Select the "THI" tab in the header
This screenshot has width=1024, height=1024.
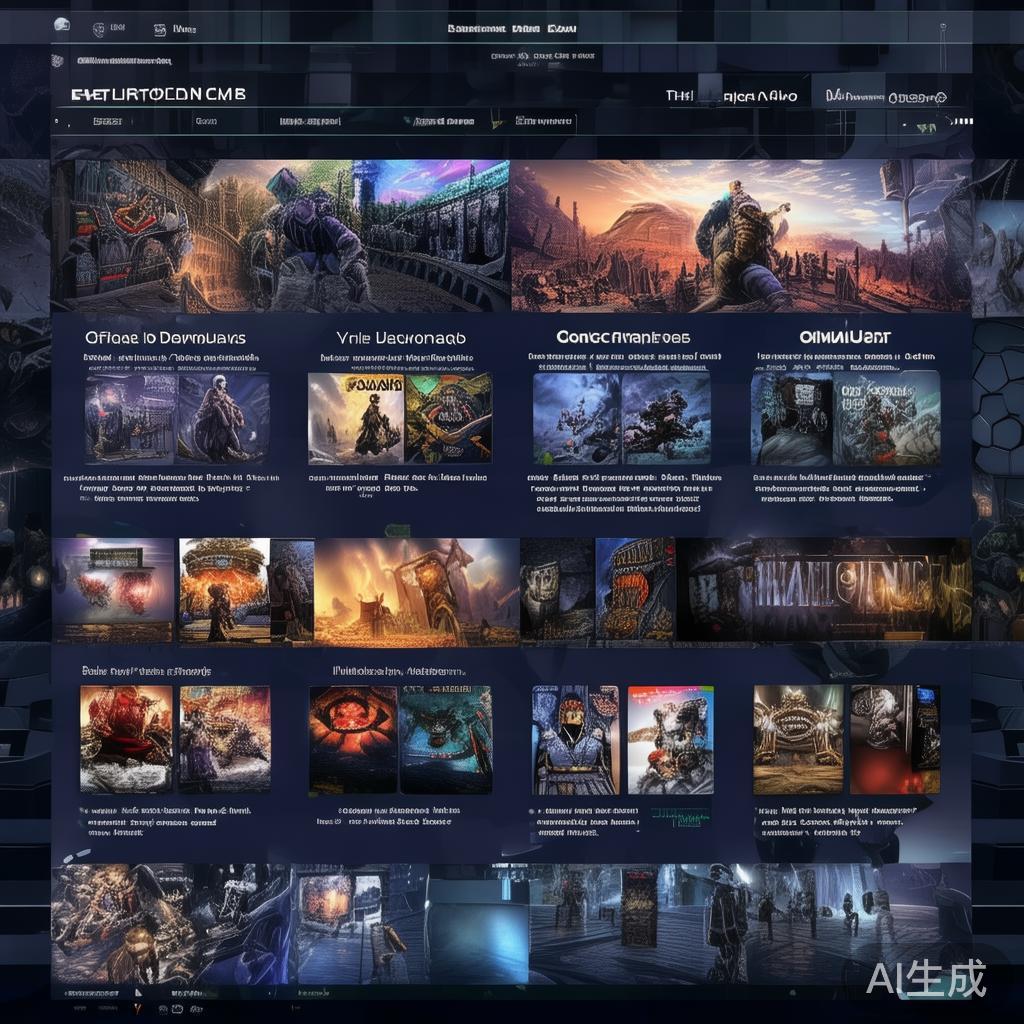(x=679, y=96)
